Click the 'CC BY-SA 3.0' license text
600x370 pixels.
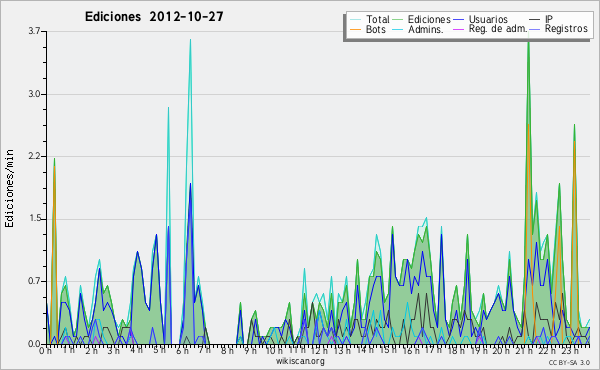569,363
